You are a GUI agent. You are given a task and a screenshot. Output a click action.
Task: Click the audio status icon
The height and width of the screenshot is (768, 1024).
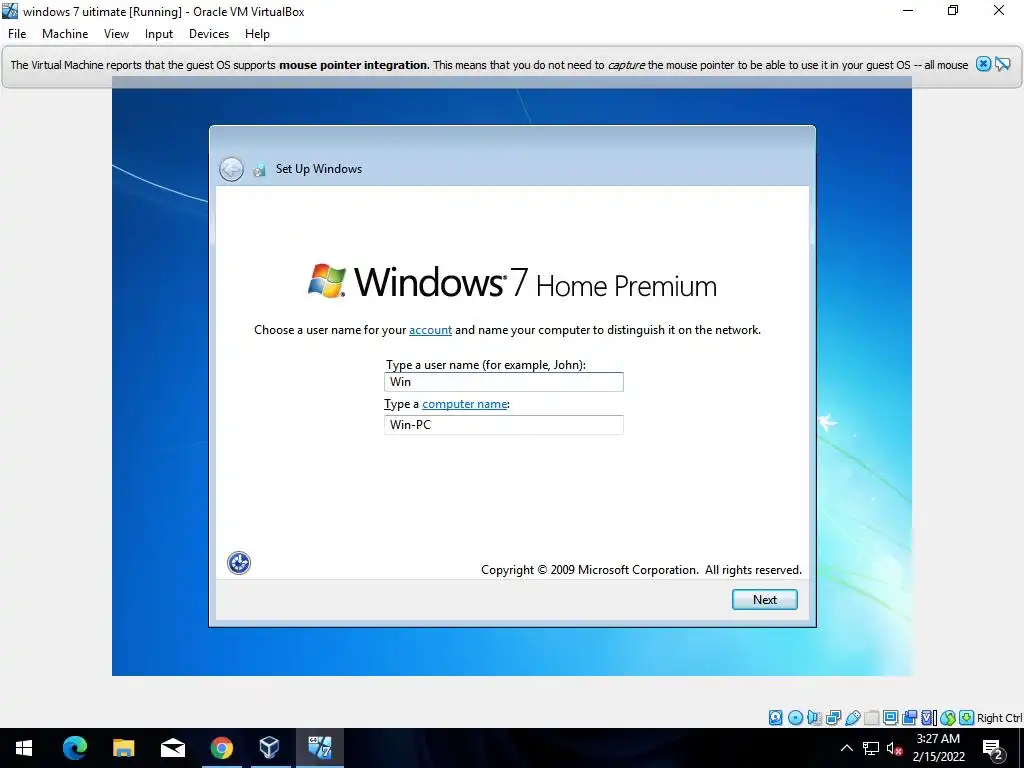pyautogui.click(x=814, y=718)
